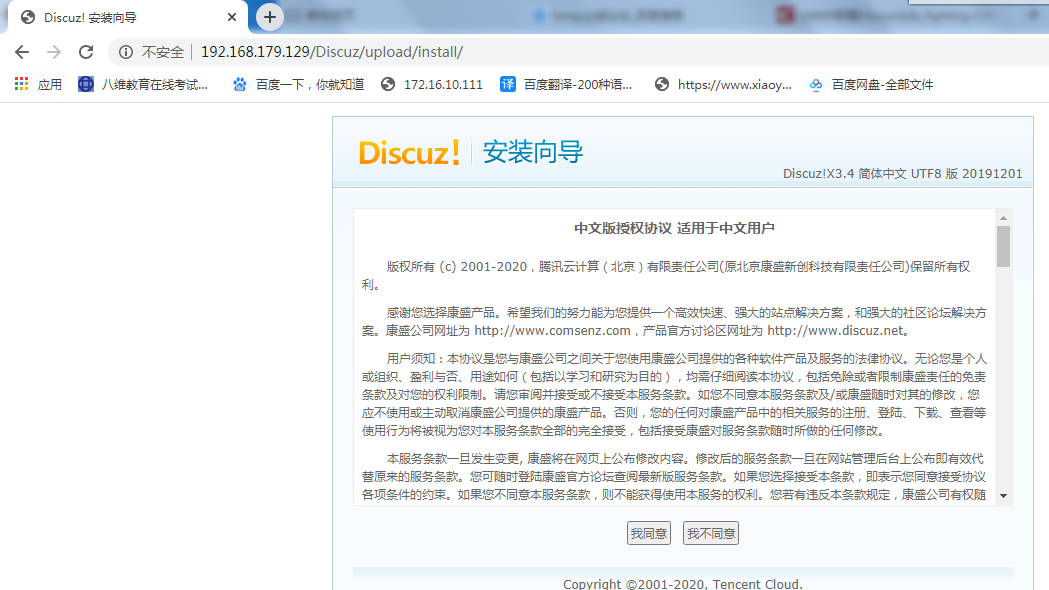Click the 八维教育在线考试 bookmark icon
1049x590 pixels.
pos(84,84)
